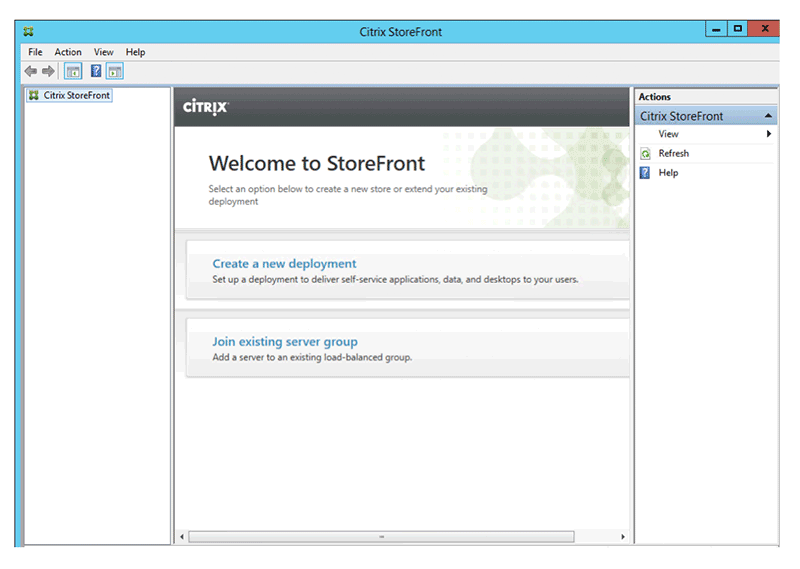
Task: Click Join existing server group link
Action: (x=285, y=341)
